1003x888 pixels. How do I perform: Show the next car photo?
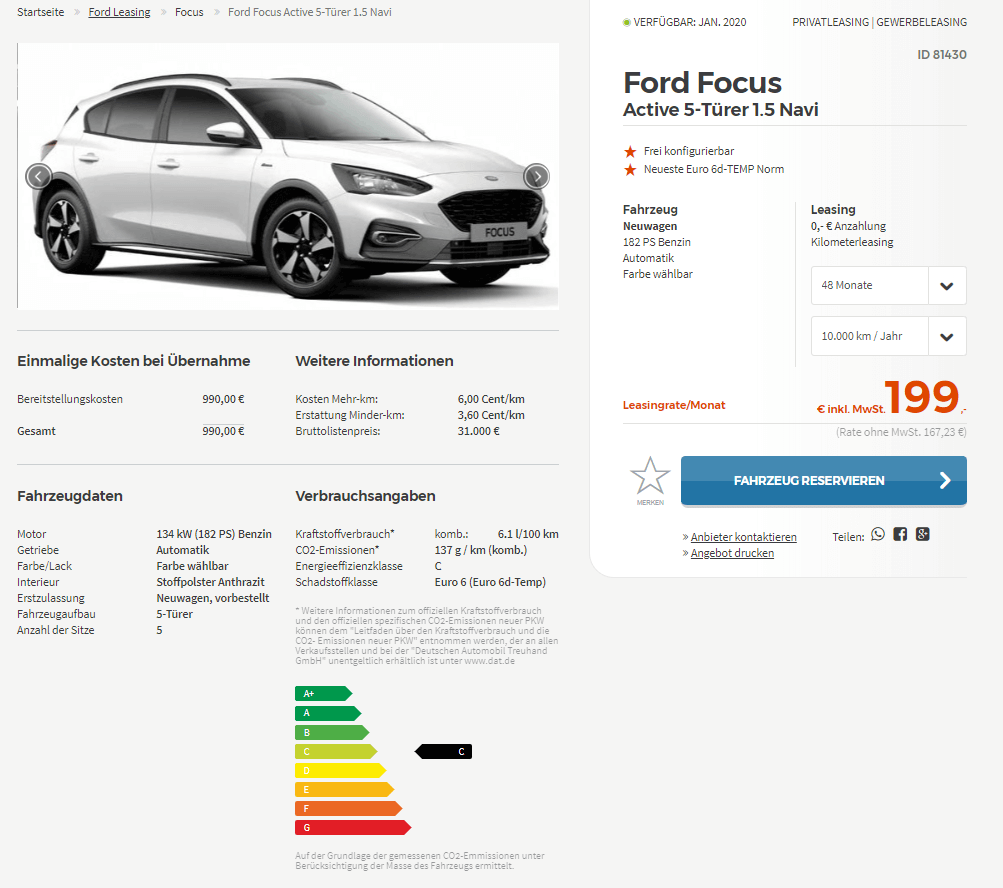click(537, 176)
